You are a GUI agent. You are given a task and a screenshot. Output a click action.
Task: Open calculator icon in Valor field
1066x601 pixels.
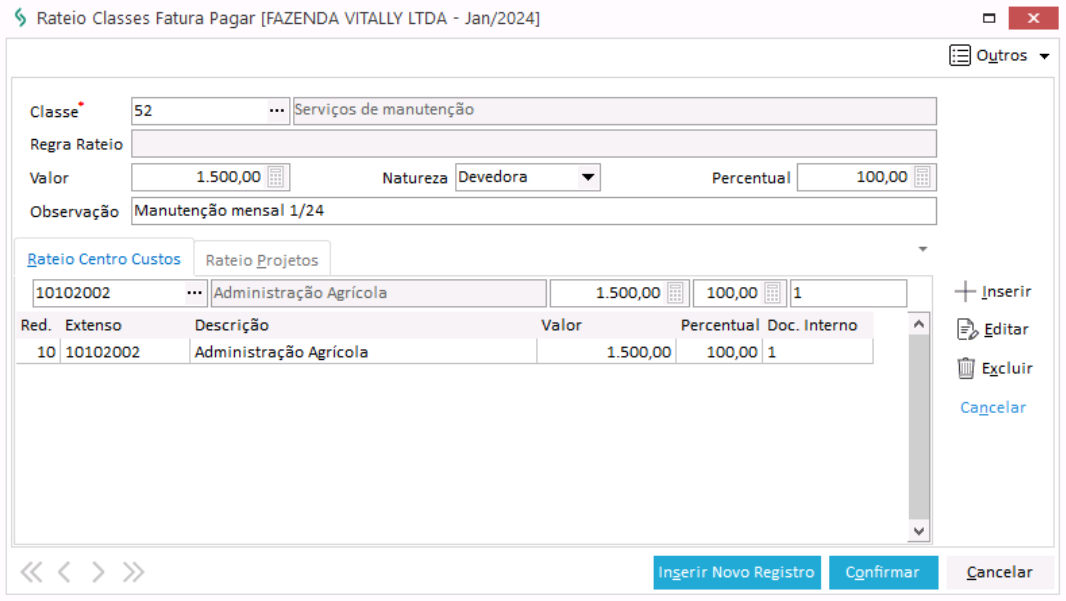click(275, 177)
